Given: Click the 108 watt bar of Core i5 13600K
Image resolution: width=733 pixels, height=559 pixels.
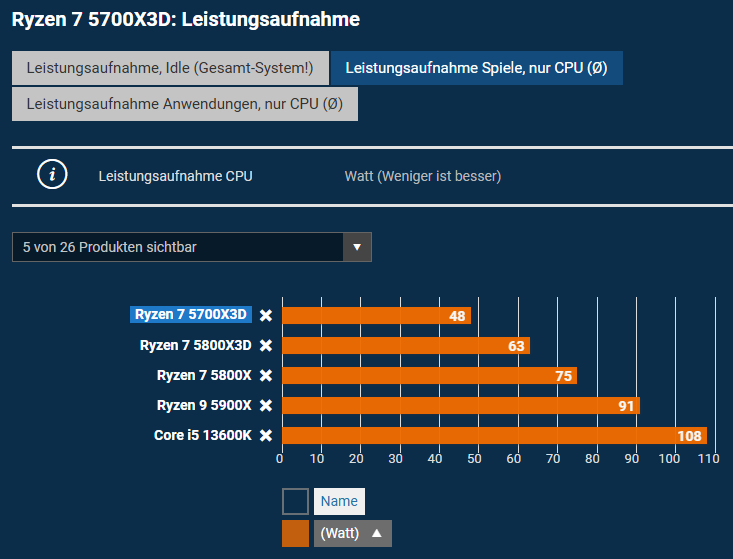Looking at the screenshot, I should [494, 435].
